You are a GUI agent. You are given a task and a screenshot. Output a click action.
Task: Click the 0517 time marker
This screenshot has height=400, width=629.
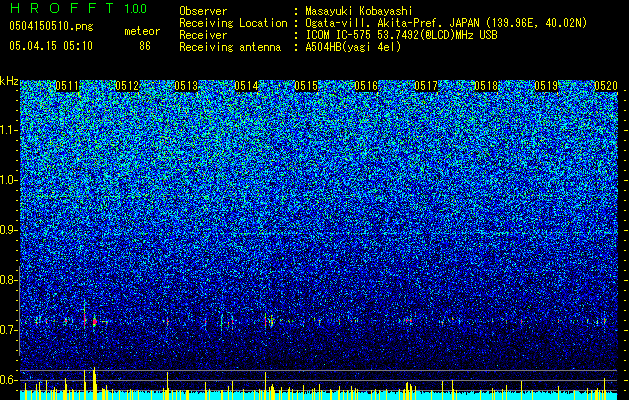click(x=426, y=86)
